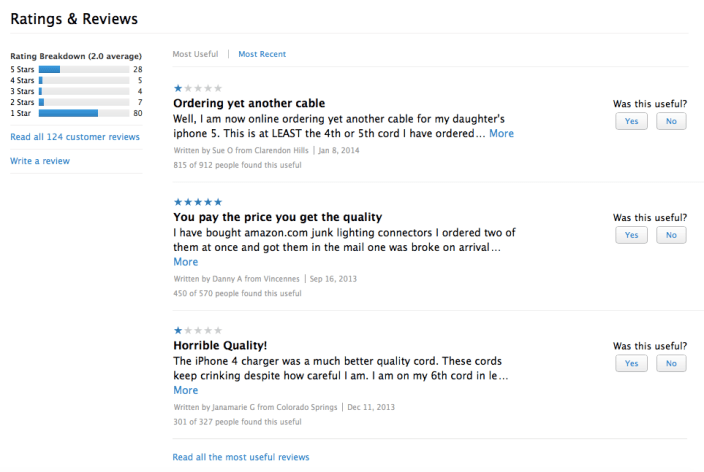Screen dimensions: 704x472
Task: Click the Write a review link
Action: pos(40,160)
